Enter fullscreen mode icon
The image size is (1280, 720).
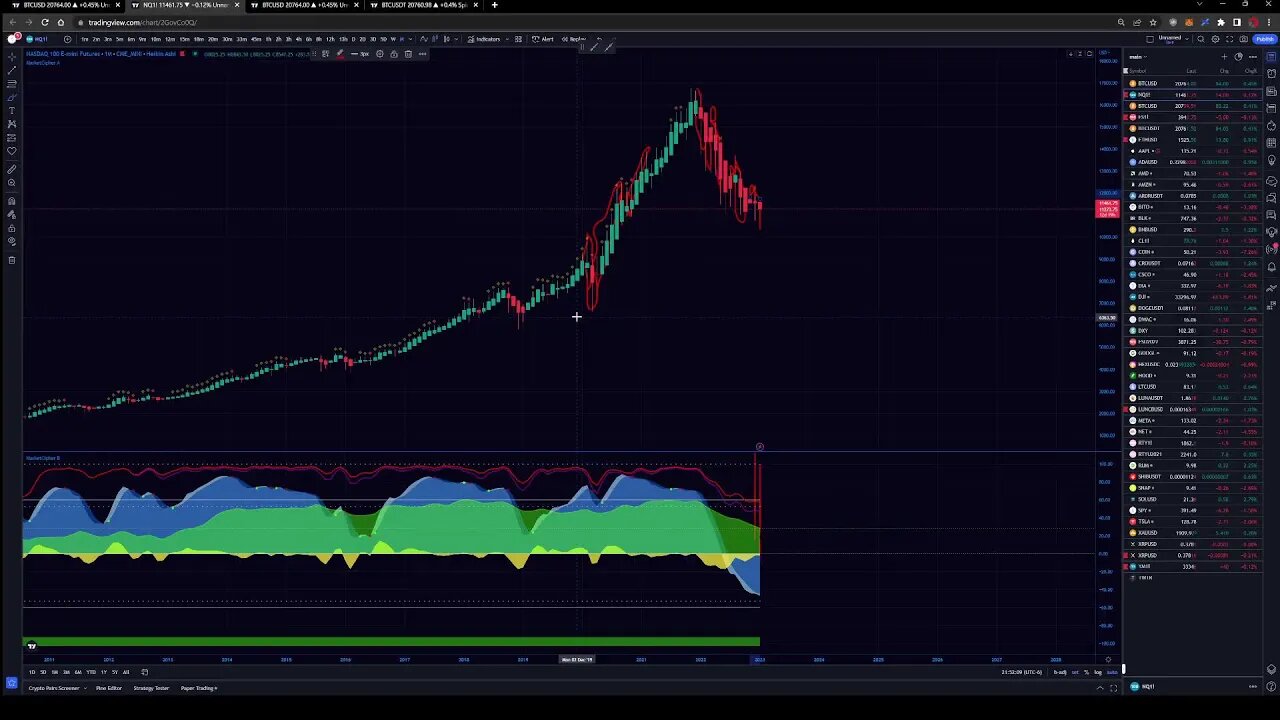pos(1229,39)
